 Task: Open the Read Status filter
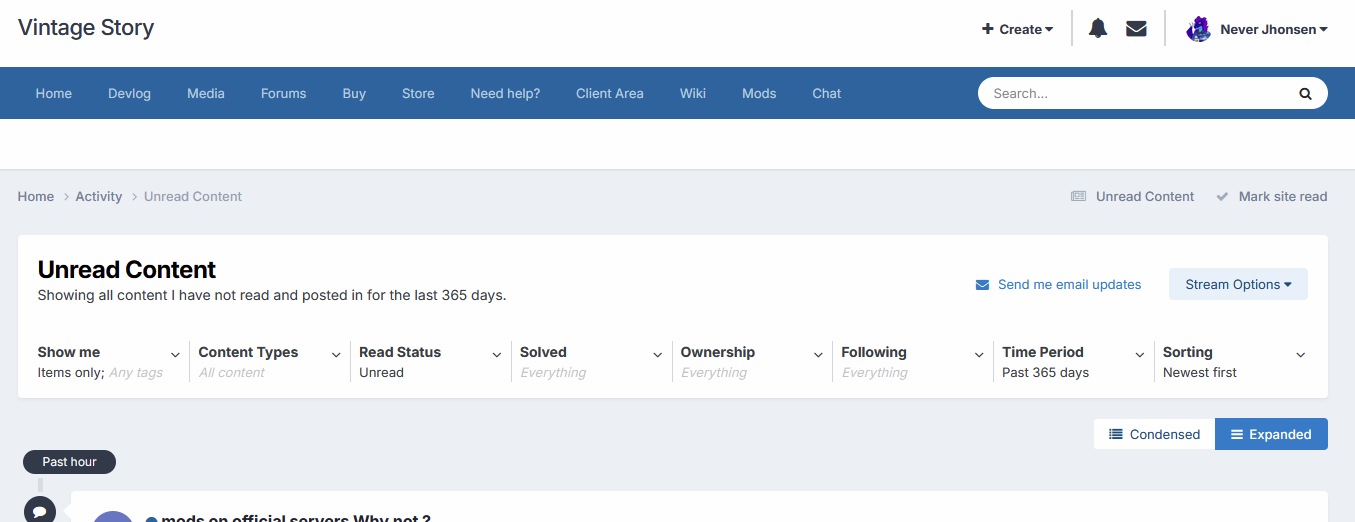(430, 361)
